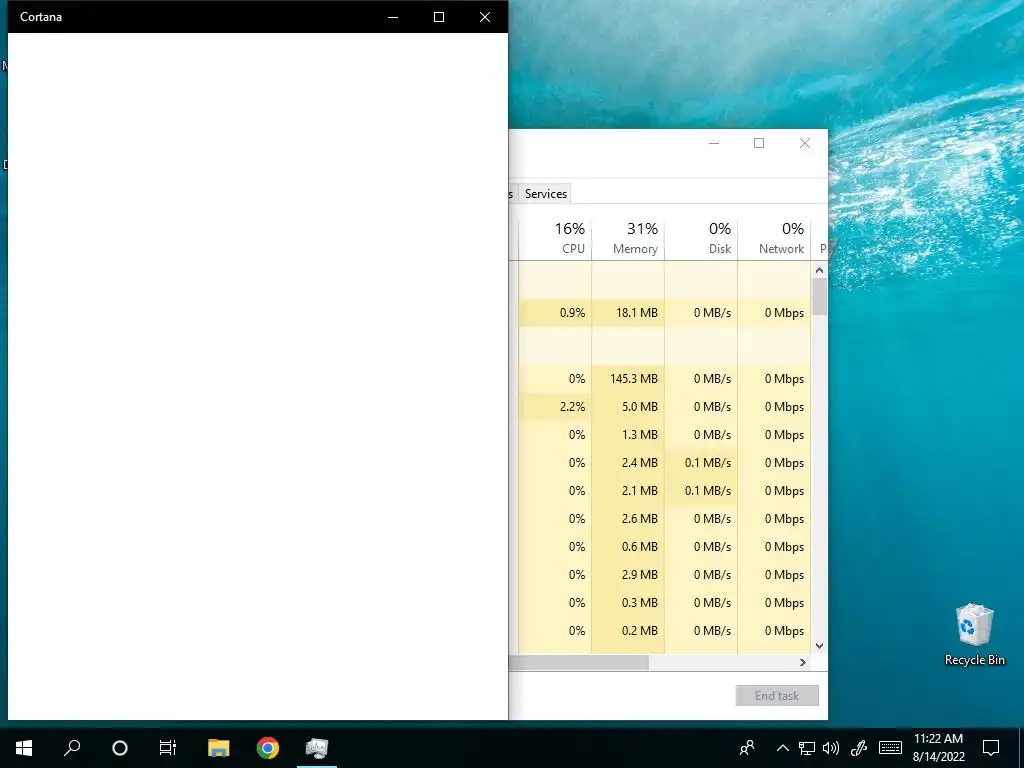The width and height of the screenshot is (1024, 768).
Task: Sort by the CPU column header
Action: click(556, 238)
